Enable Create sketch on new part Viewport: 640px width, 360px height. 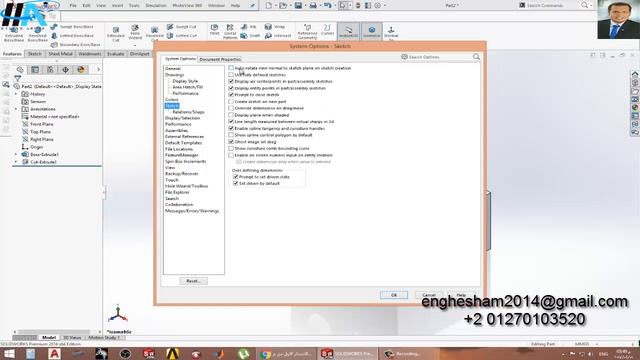231,101
